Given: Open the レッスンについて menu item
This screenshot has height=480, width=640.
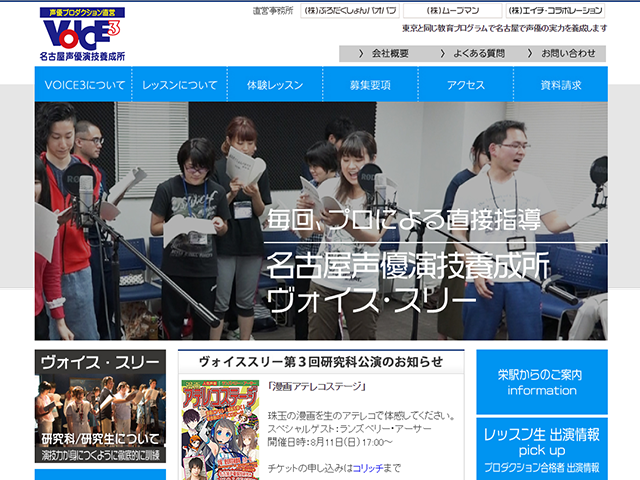Looking at the screenshot, I should [x=179, y=85].
